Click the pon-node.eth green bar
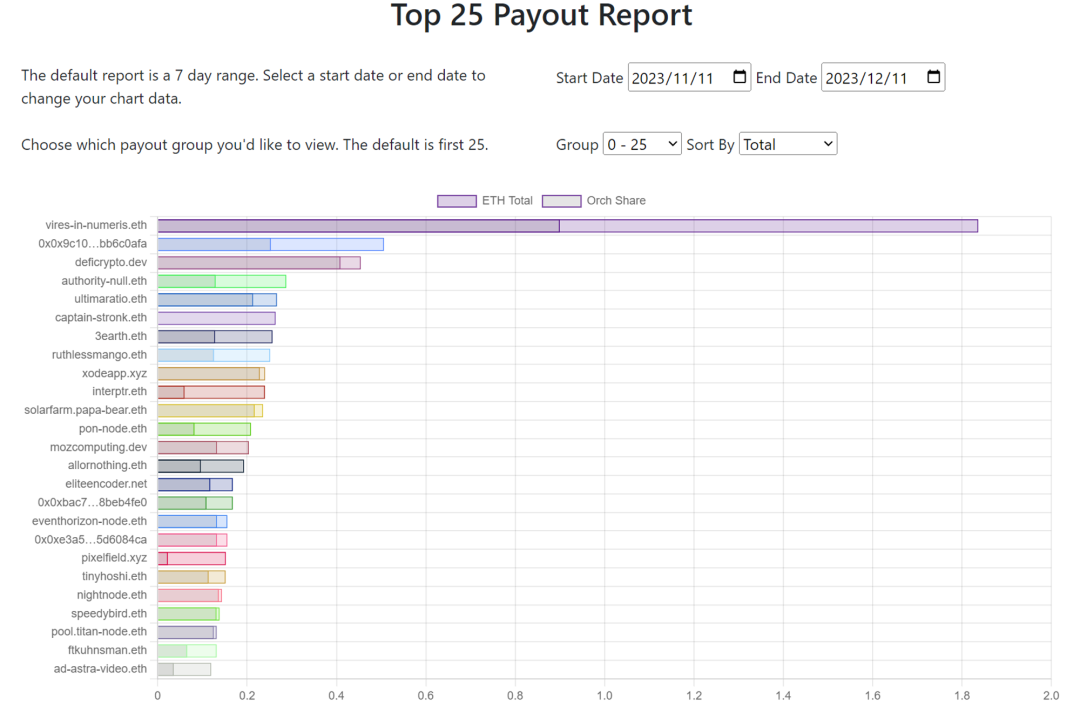The image size is (1080, 713). click(x=203, y=429)
